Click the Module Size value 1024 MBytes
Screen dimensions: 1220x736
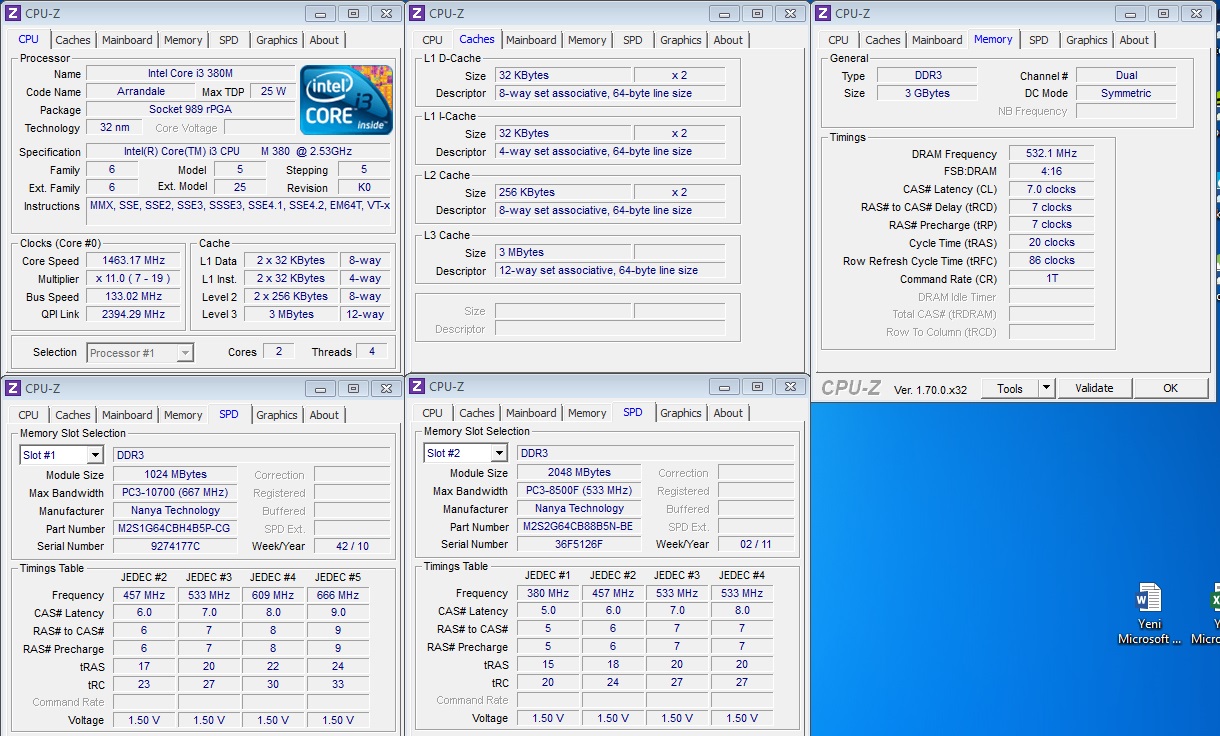pyautogui.click(x=174, y=474)
